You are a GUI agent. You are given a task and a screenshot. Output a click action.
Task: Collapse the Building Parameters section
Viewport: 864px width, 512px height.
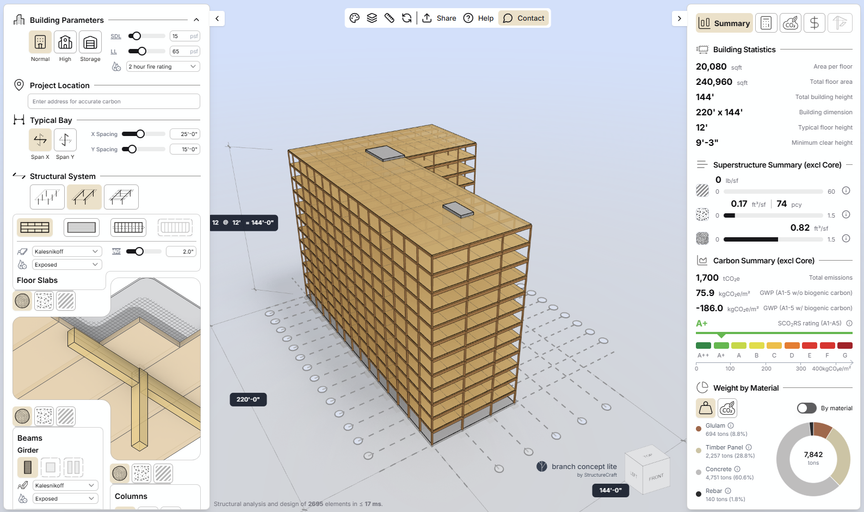click(x=196, y=19)
